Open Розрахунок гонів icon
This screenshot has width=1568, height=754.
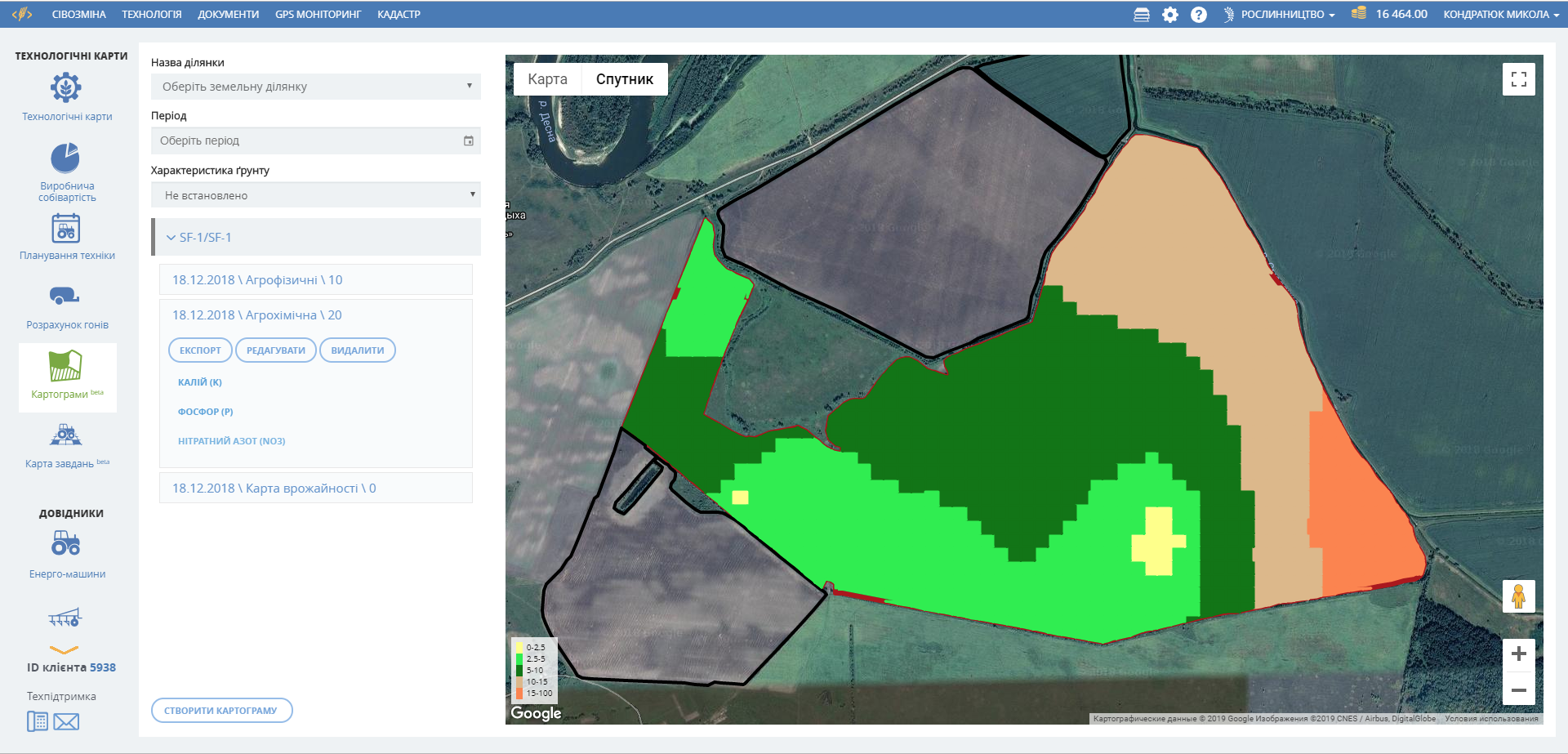click(65, 296)
